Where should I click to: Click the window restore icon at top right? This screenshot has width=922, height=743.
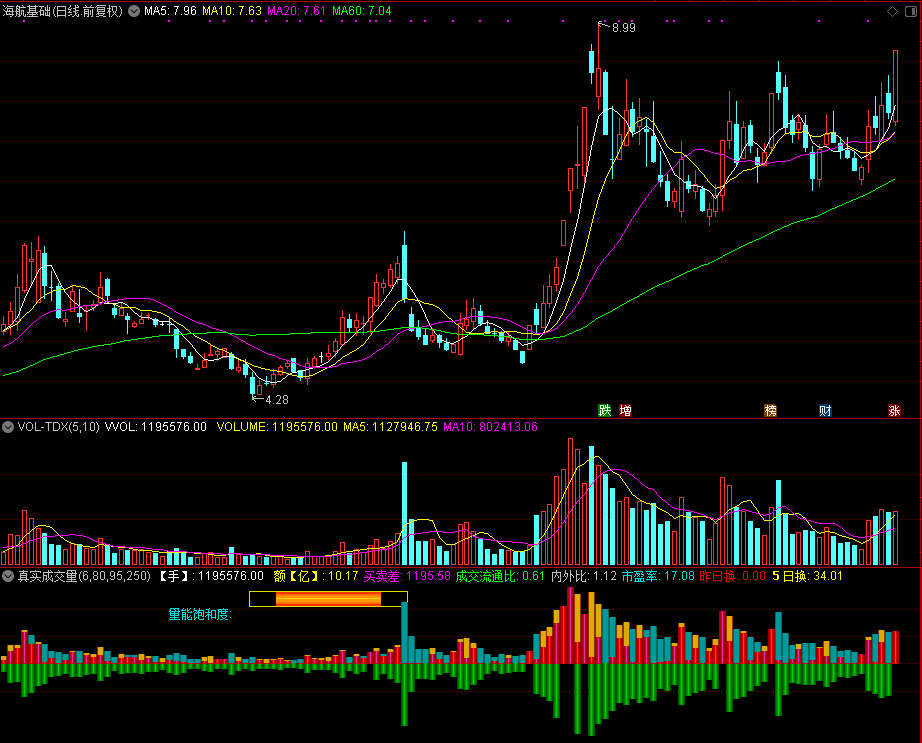[x=910, y=11]
